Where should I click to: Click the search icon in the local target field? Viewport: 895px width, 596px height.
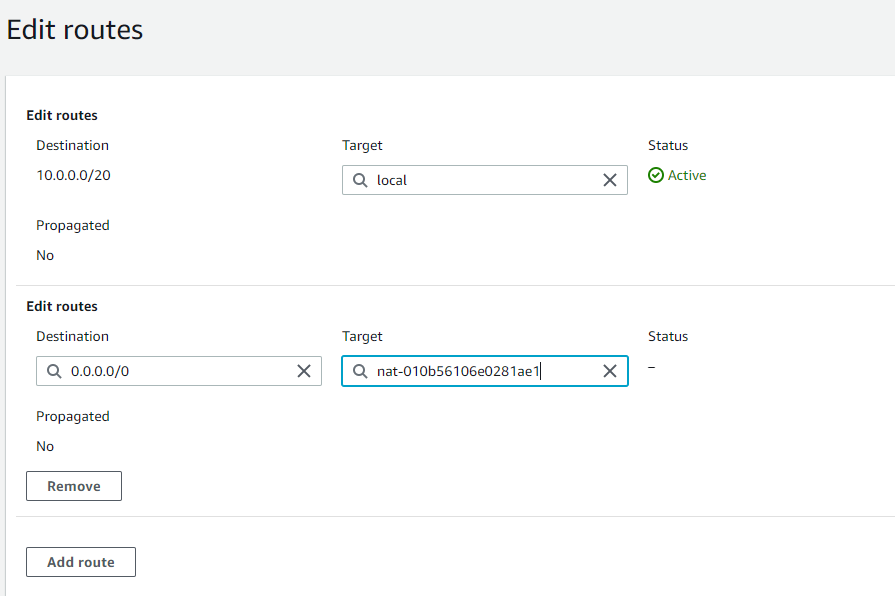click(360, 180)
